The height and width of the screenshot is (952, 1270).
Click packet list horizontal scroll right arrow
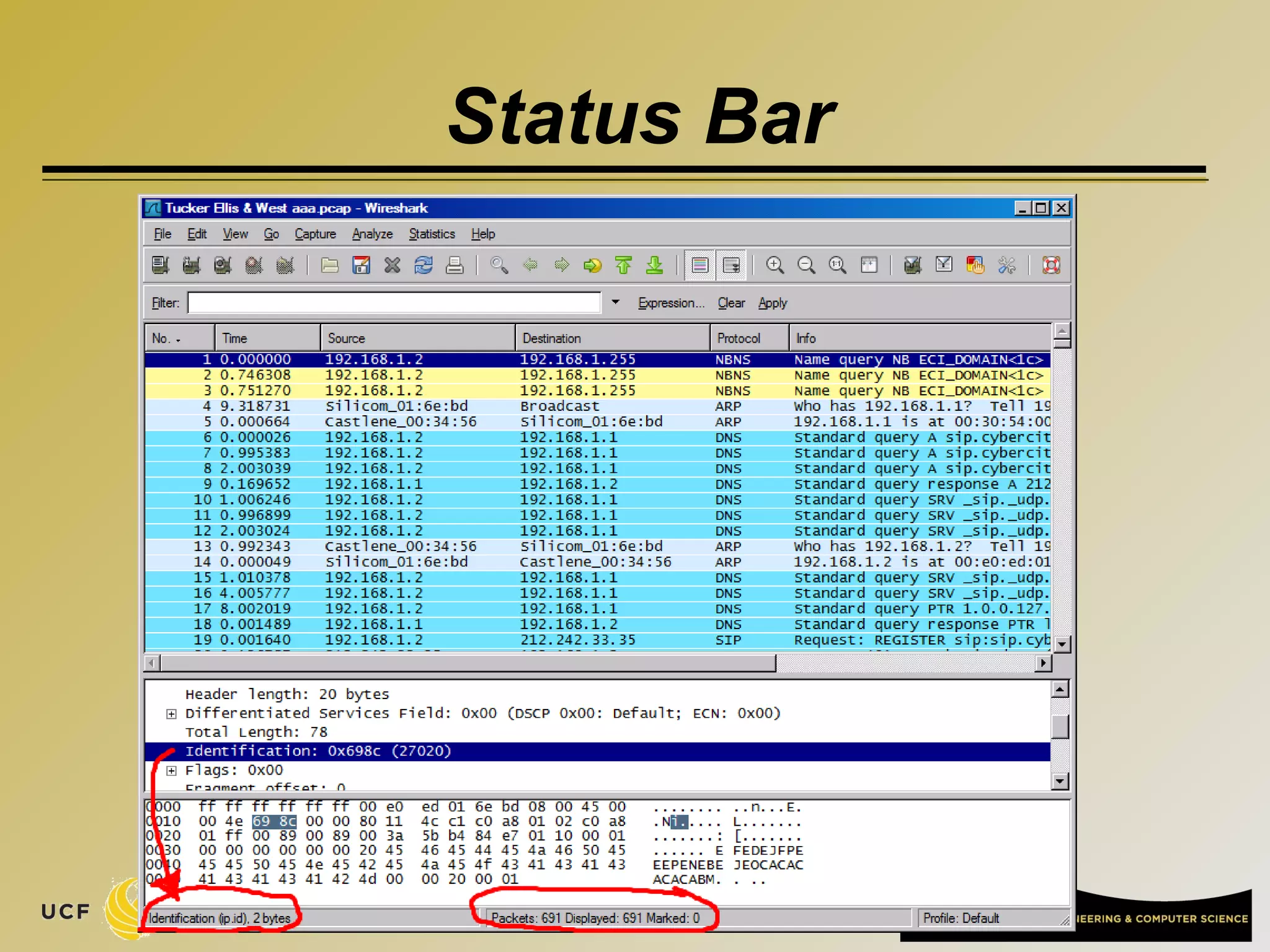[x=1044, y=663]
